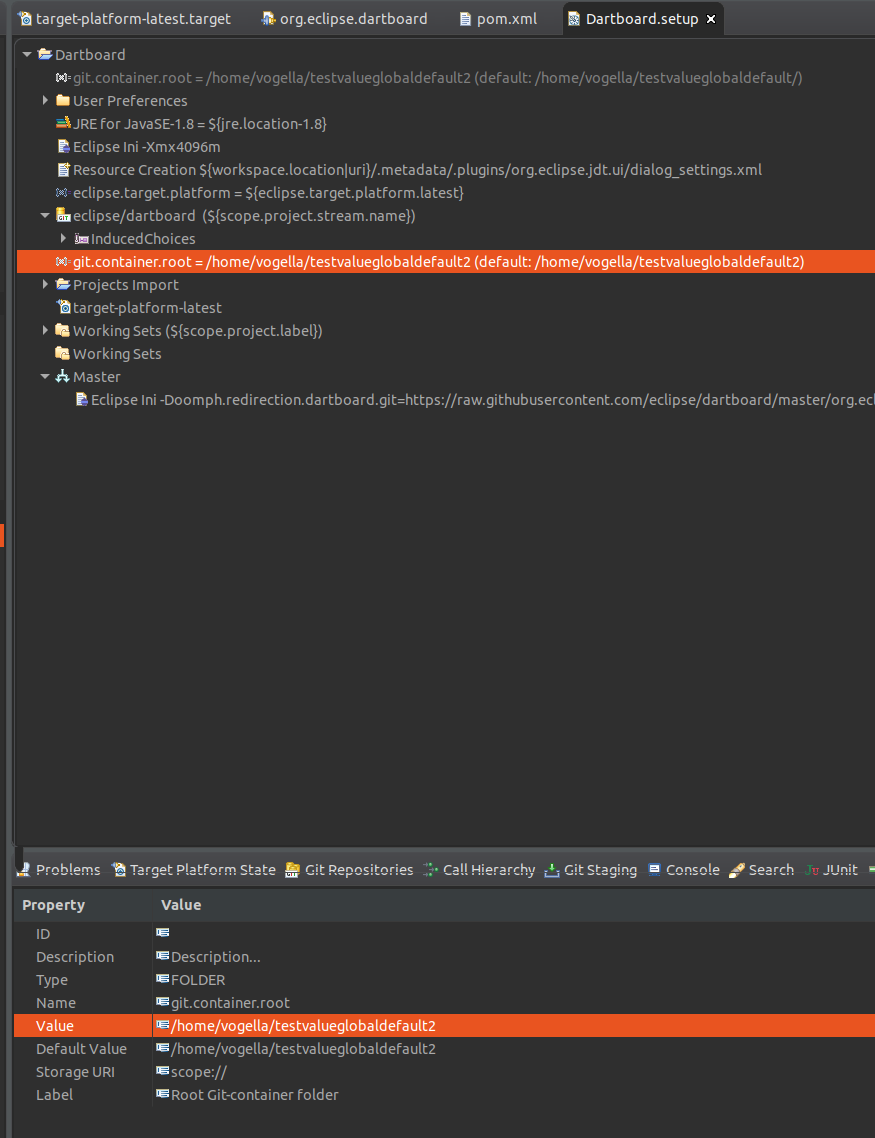The image size is (875, 1138).
Task: Select the Dartboard.setup editor tab
Action: click(x=642, y=19)
